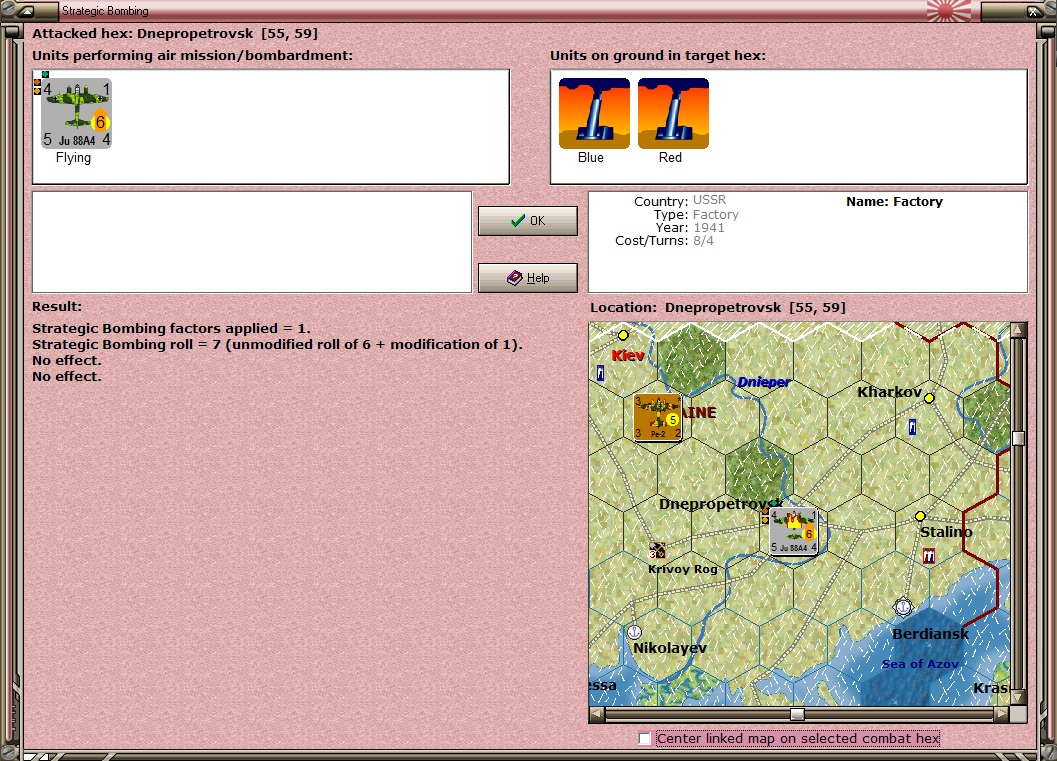Select the Ju 88A4 flying bomber unit
The image size is (1057, 761).
(76, 113)
